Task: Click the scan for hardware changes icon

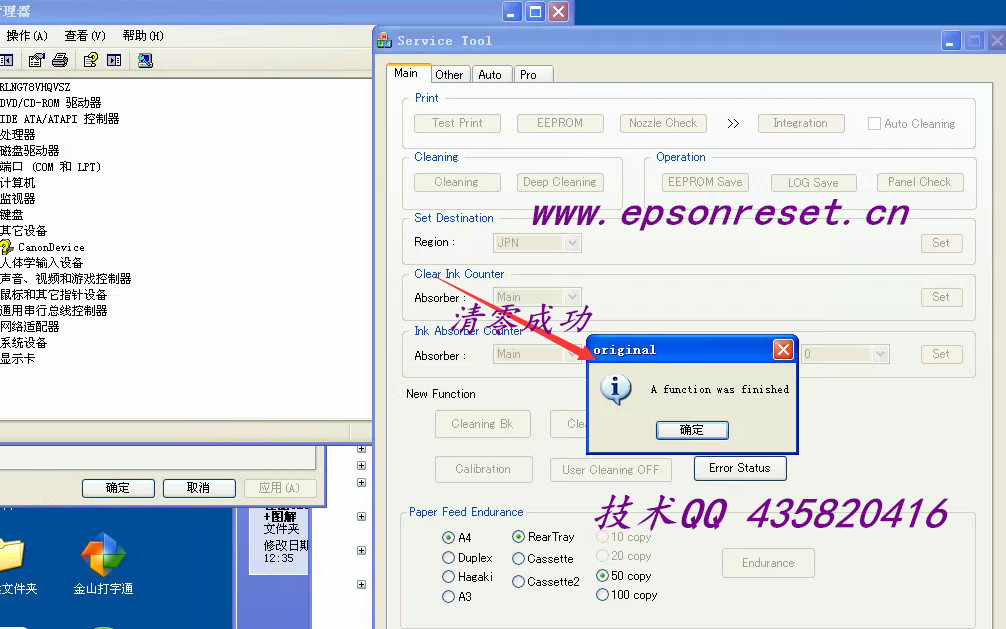Action: click(145, 60)
